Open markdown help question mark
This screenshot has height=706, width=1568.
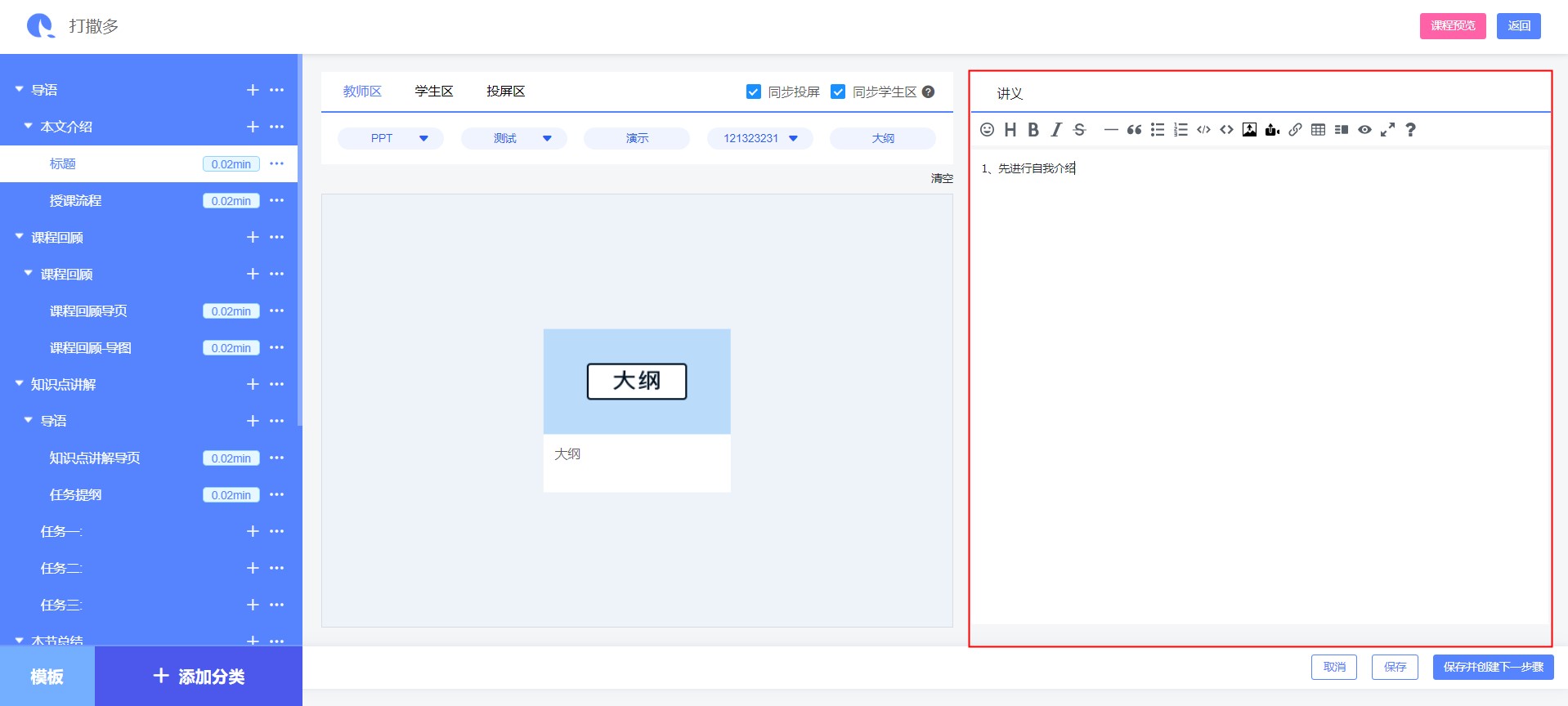pos(1410,129)
